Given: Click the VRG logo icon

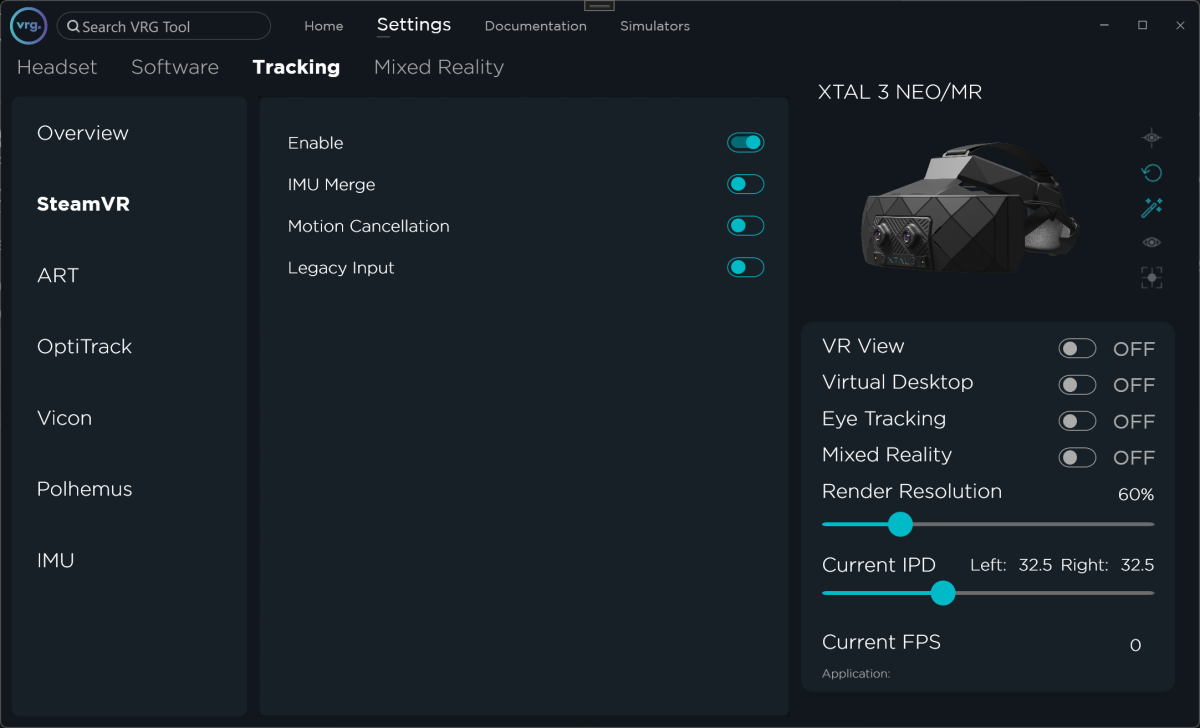Looking at the screenshot, I should (x=28, y=25).
